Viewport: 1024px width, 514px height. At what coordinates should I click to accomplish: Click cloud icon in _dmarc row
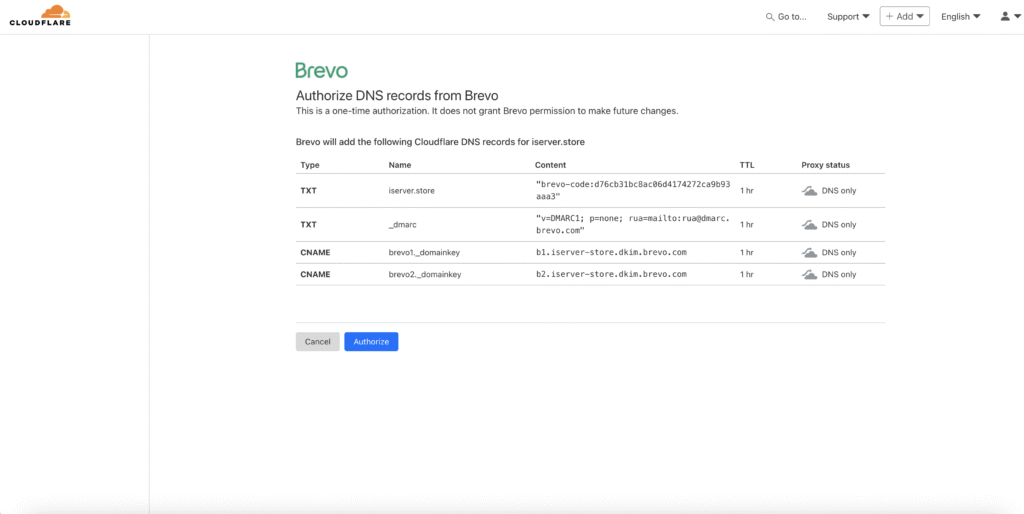point(809,225)
